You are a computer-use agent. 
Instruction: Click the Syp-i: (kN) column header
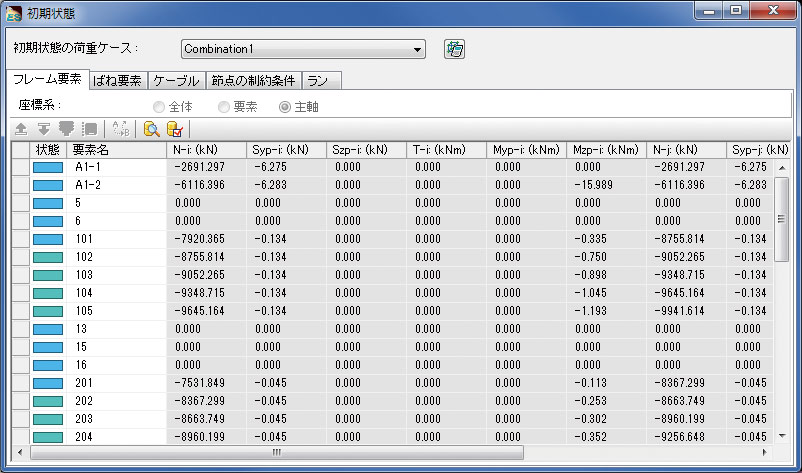point(286,150)
